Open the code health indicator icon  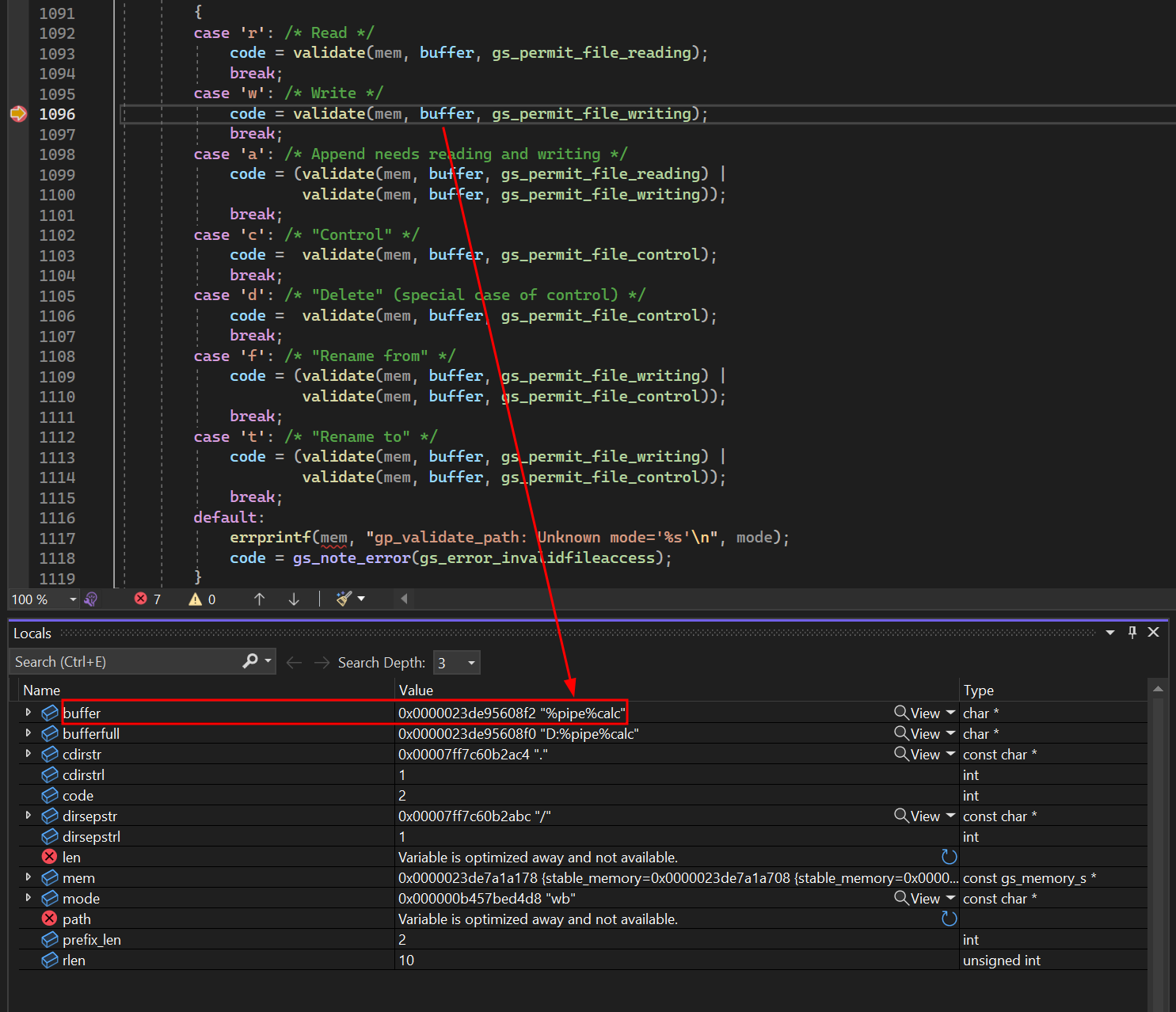coord(91,599)
